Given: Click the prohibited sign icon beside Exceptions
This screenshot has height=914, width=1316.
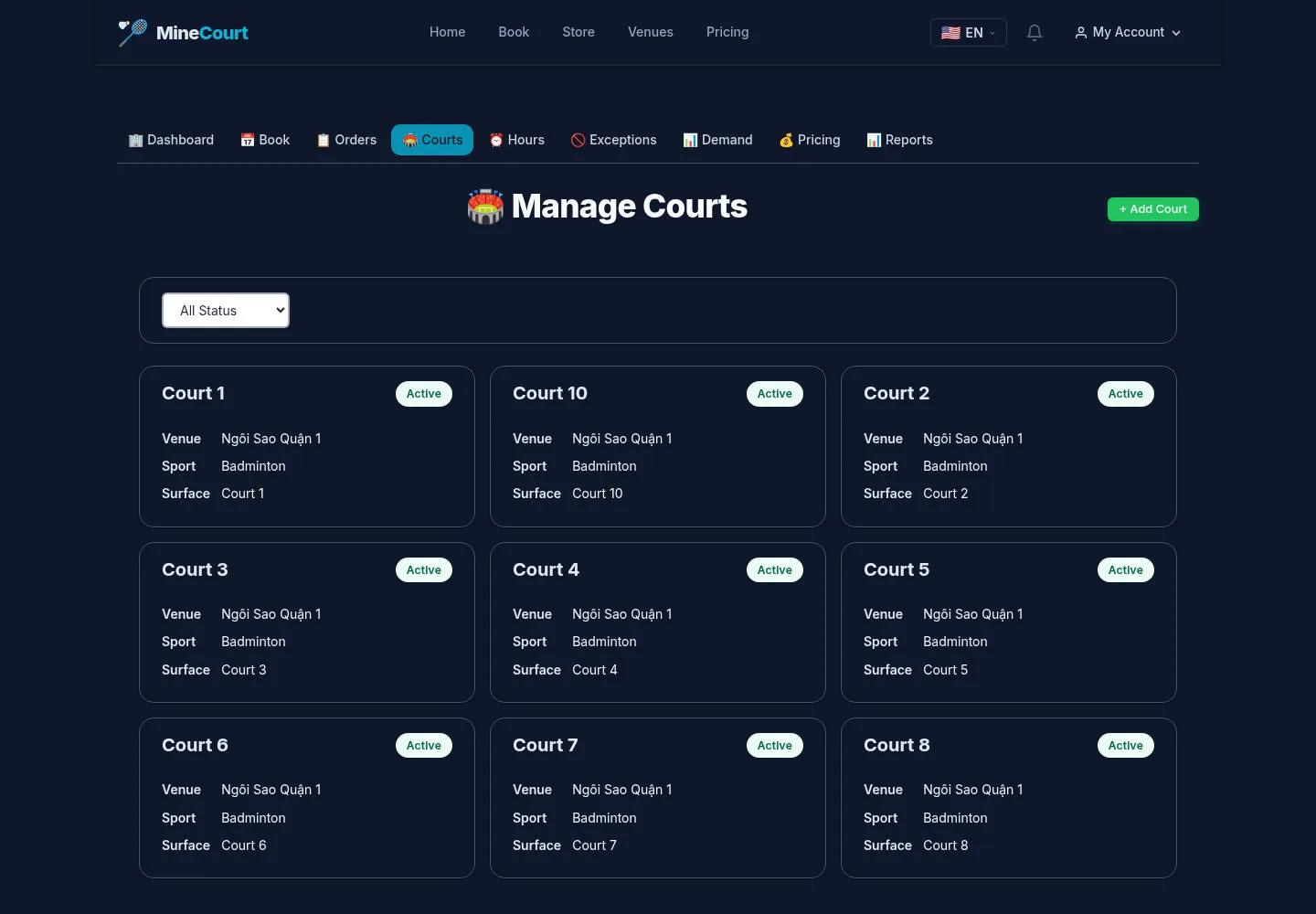Looking at the screenshot, I should click(x=578, y=140).
